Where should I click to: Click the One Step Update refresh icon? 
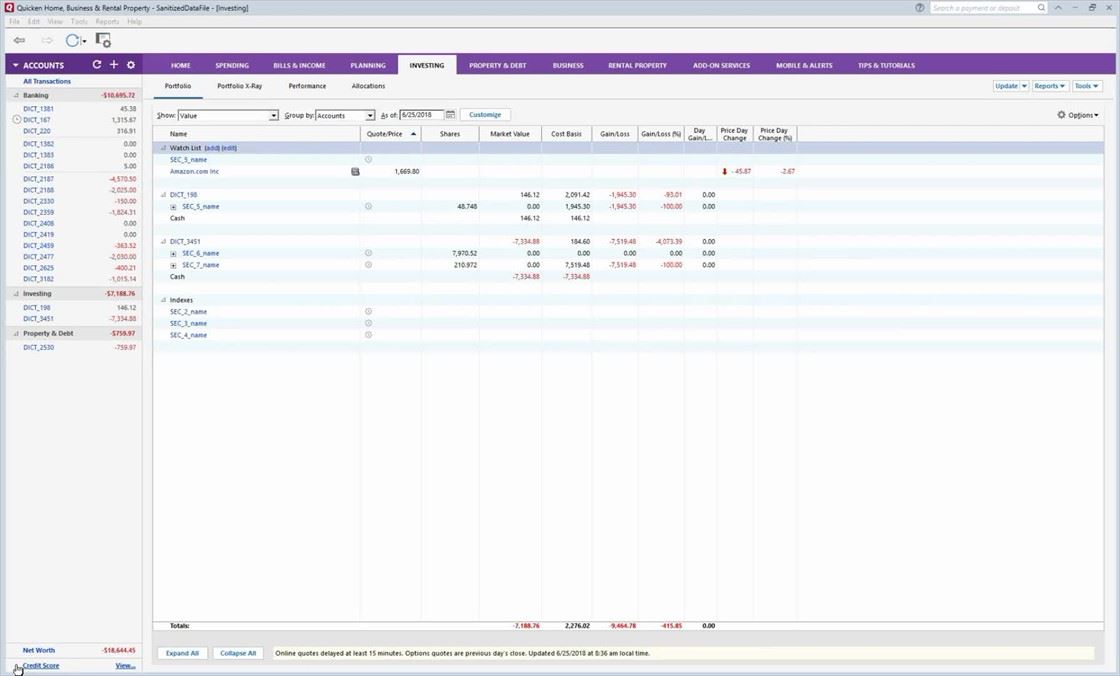coord(72,41)
